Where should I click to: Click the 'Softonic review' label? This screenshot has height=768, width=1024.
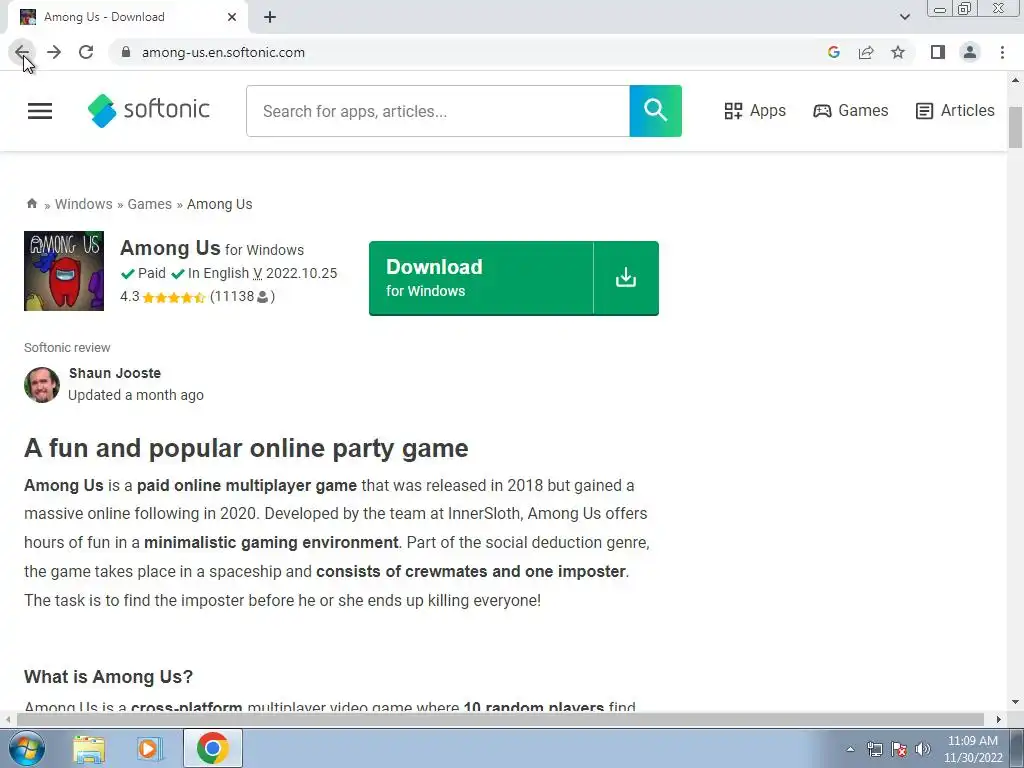[x=67, y=347]
